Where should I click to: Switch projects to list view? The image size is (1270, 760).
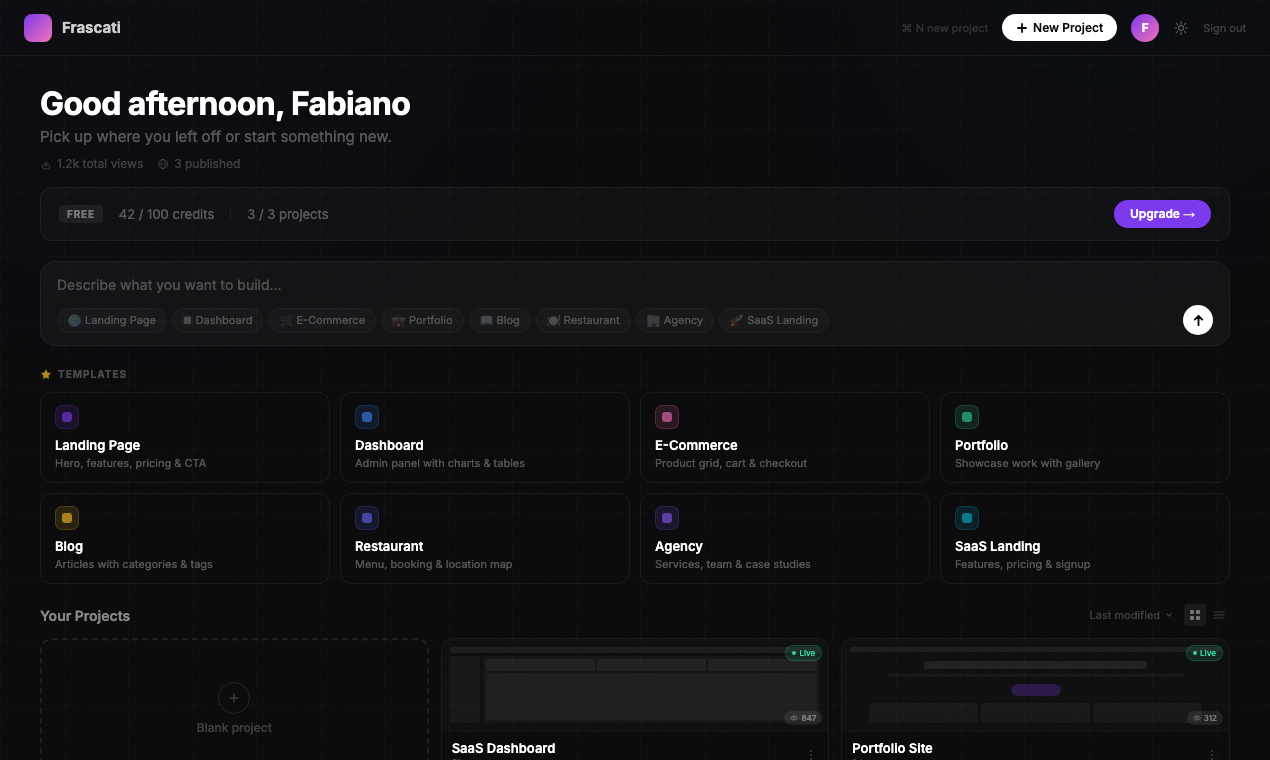[1219, 615]
